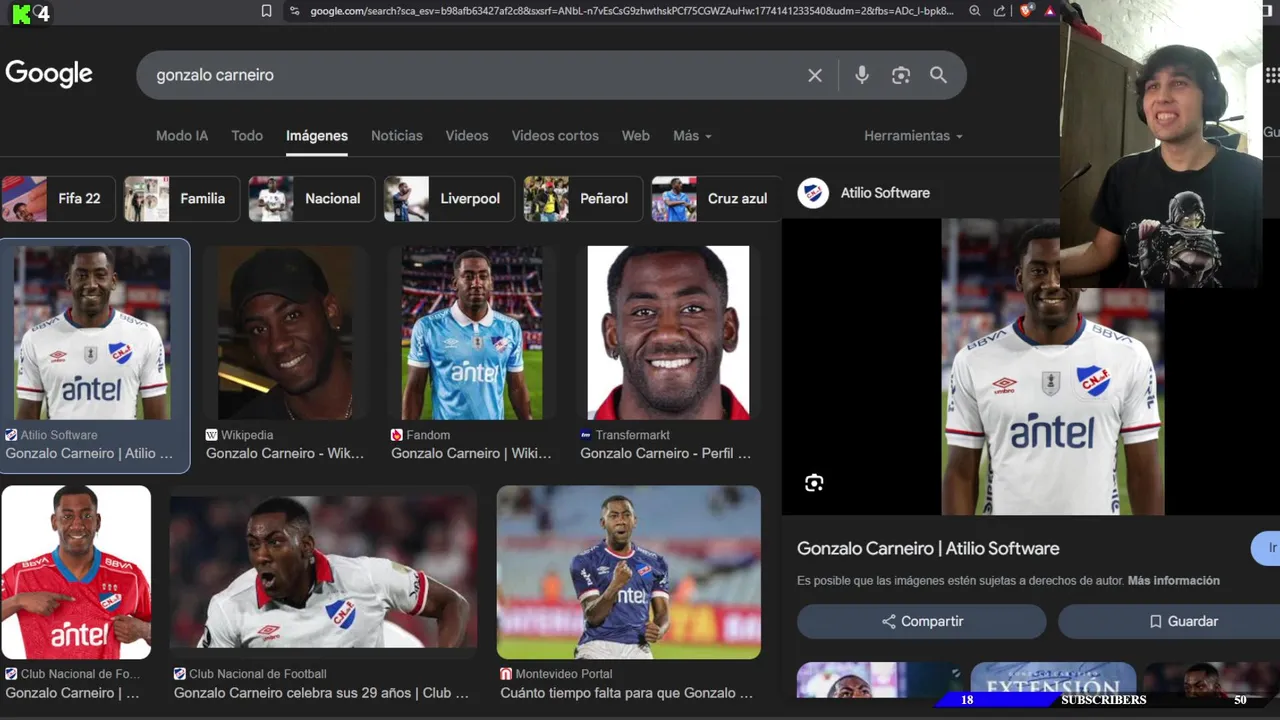
Task: Click the 'Gonzalo Carneiro - Perfil' result title
Action: pyautogui.click(x=666, y=453)
